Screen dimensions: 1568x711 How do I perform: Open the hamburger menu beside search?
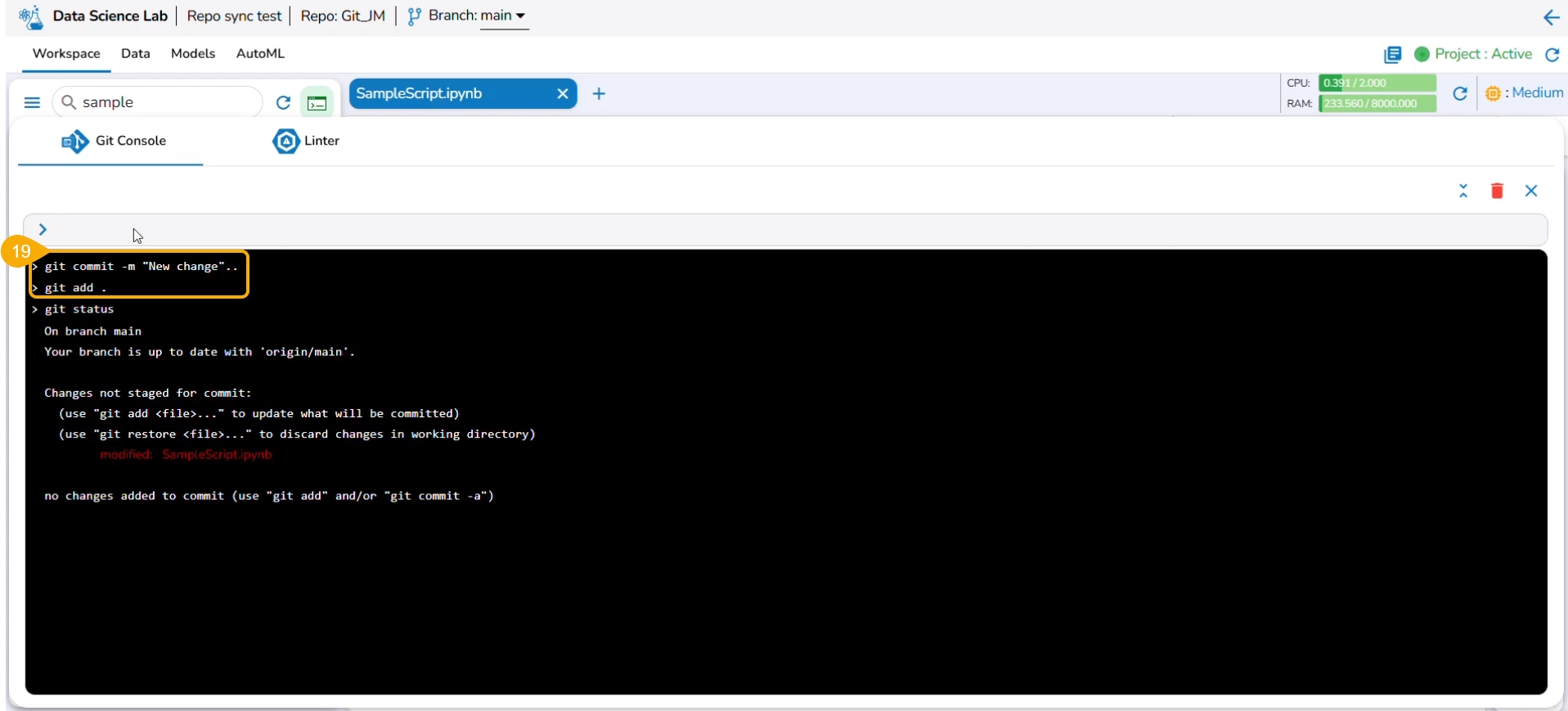[x=32, y=102]
